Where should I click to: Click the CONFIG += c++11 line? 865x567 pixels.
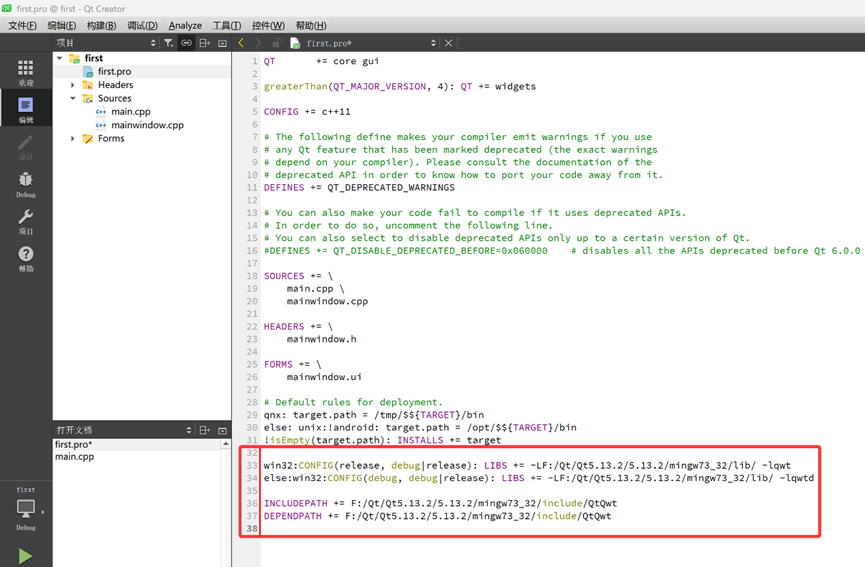click(307, 111)
